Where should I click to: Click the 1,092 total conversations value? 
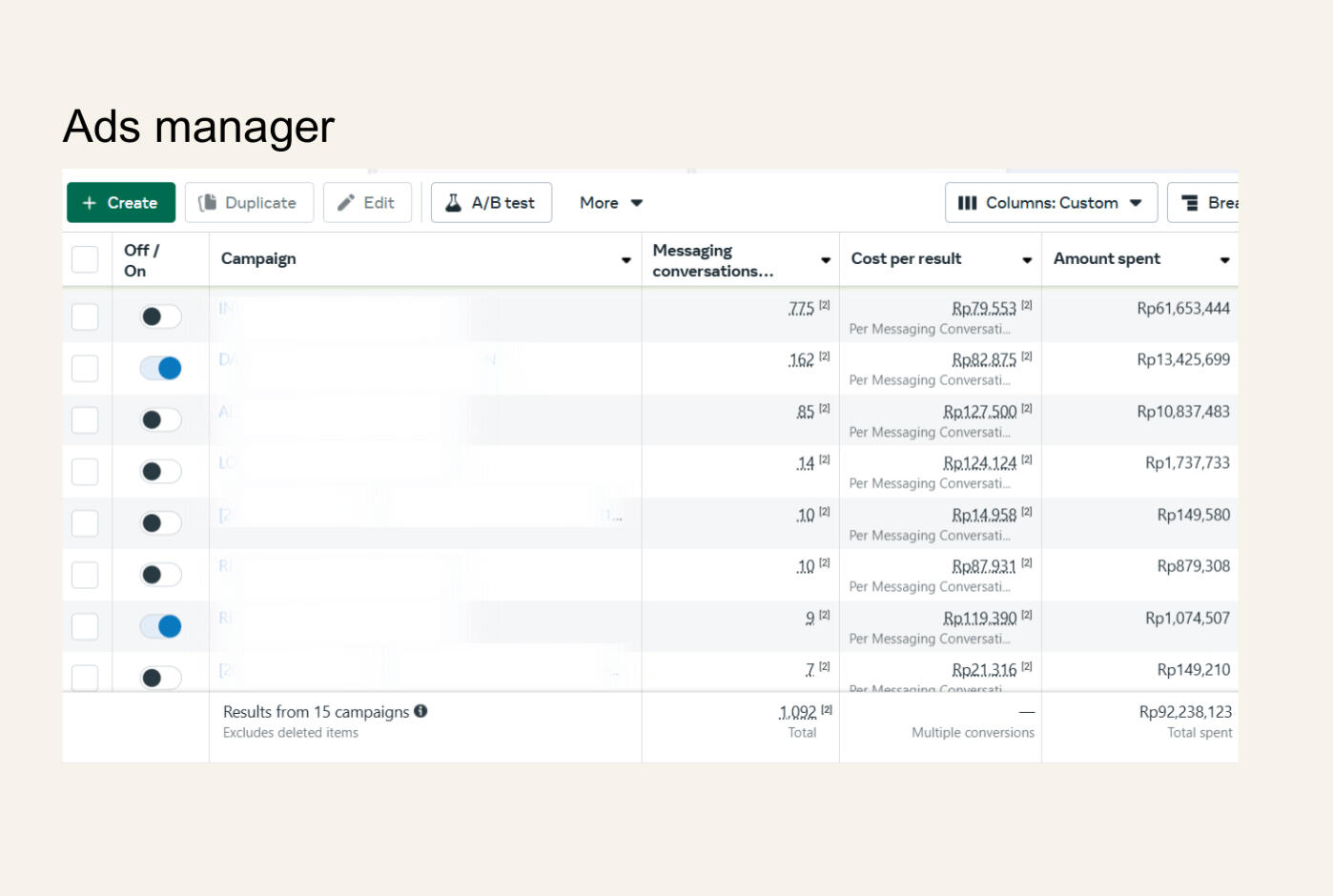coord(797,712)
